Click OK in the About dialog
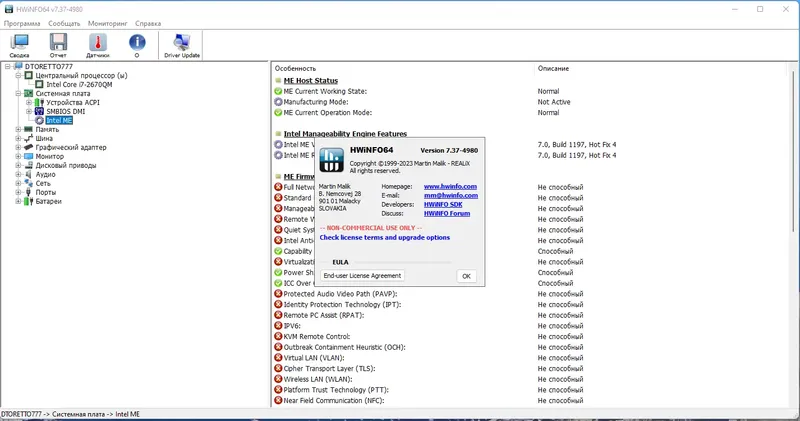The image size is (800, 421). (466, 276)
